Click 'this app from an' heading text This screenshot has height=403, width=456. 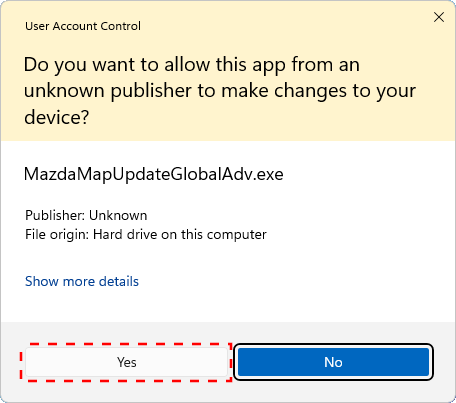point(288,64)
